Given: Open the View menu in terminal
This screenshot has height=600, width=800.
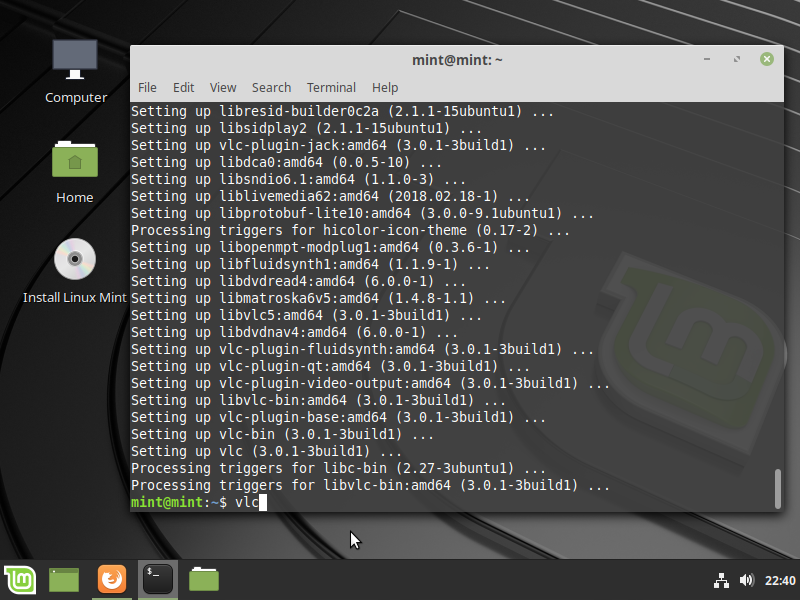Looking at the screenshot, I should pyautogui.click(x=223, y=88).
